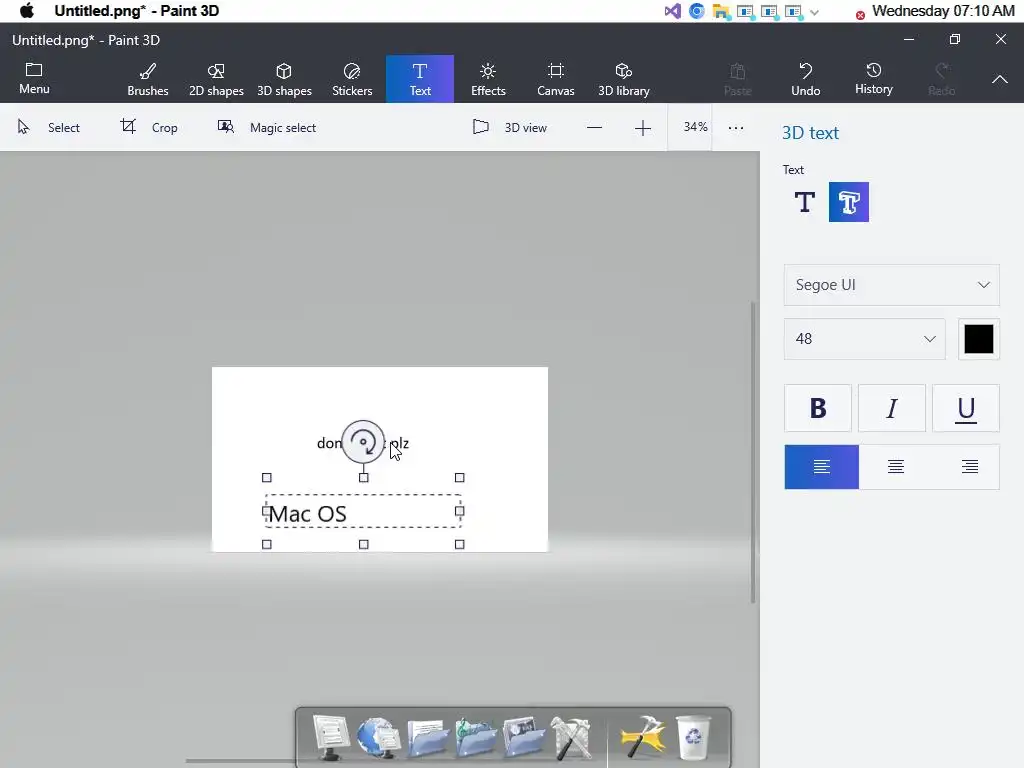The height and width of the screenshot is (768, 1024).
Task: Toggle 3D view
Action: pyautogui.click(x=509, y=127)
